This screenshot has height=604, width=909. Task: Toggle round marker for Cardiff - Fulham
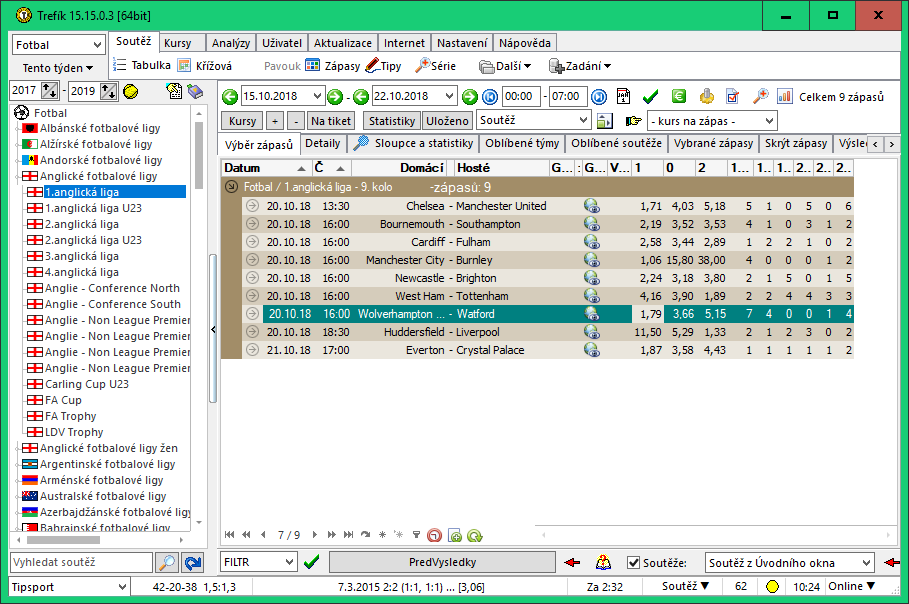tap(252, 242)
